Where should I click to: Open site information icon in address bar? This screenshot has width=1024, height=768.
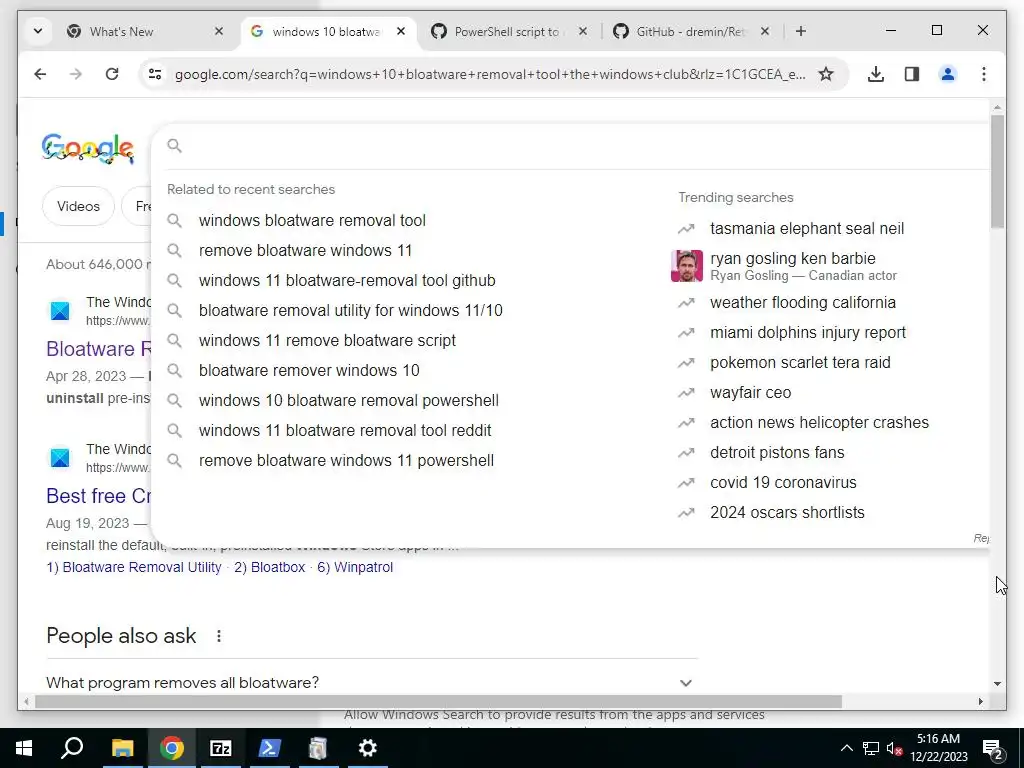click(x=155, y=74)
